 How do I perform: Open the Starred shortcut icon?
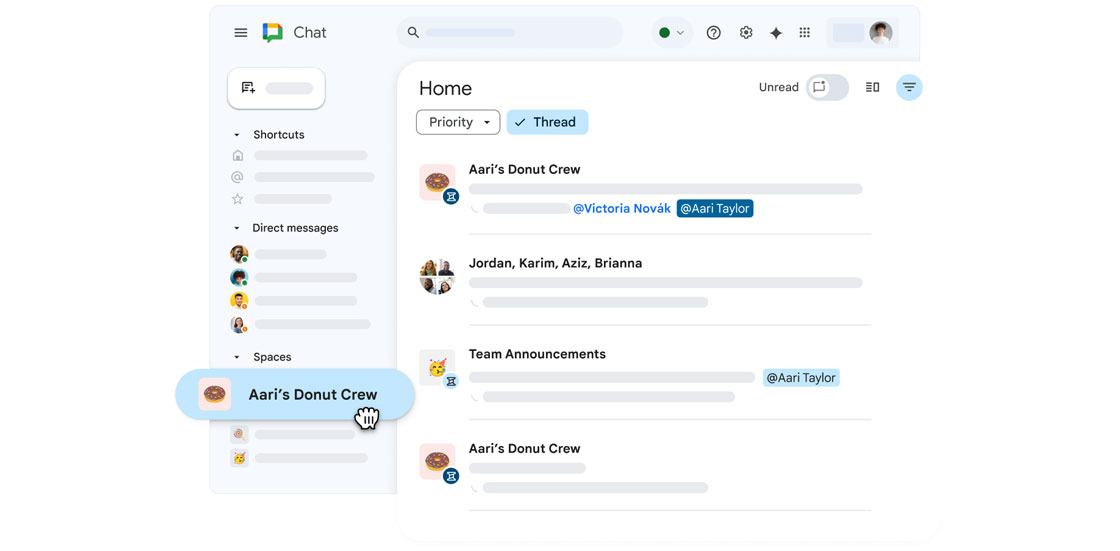click(x=238, y=199)
